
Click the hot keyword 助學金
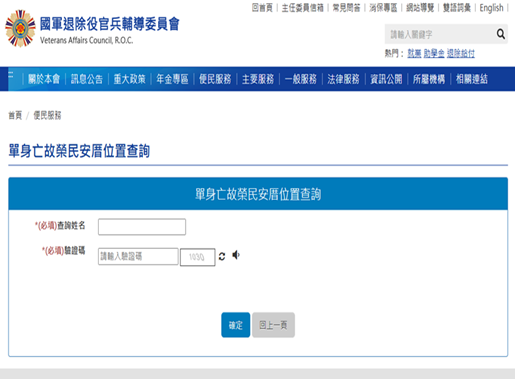[x=434, y=53]
